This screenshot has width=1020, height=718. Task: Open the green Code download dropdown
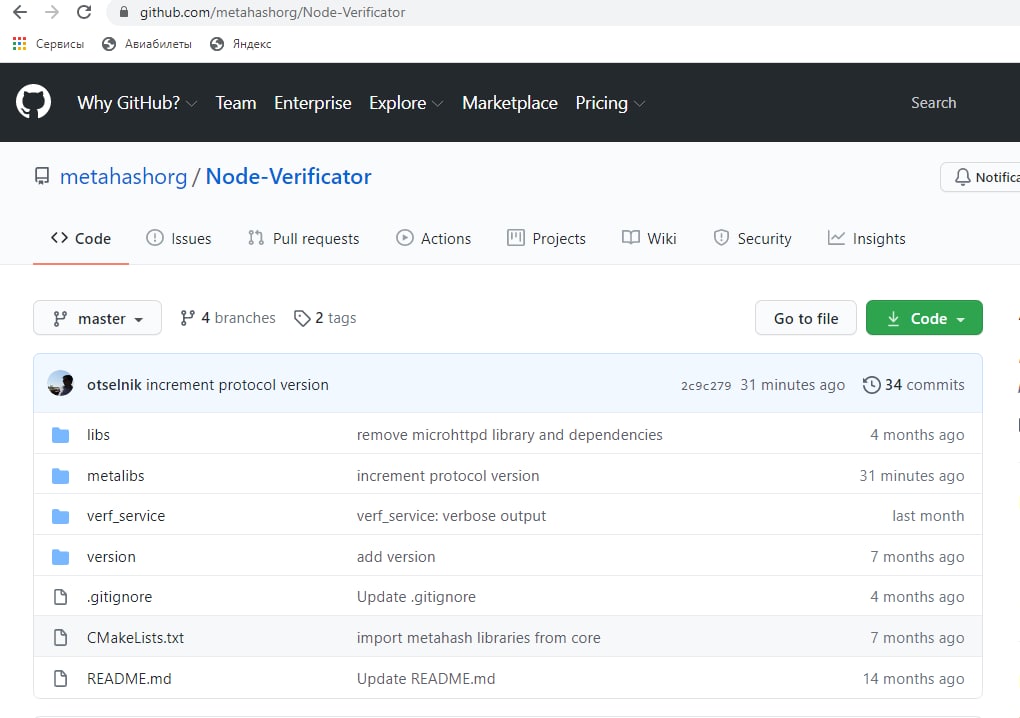click(x=924, y=318)
